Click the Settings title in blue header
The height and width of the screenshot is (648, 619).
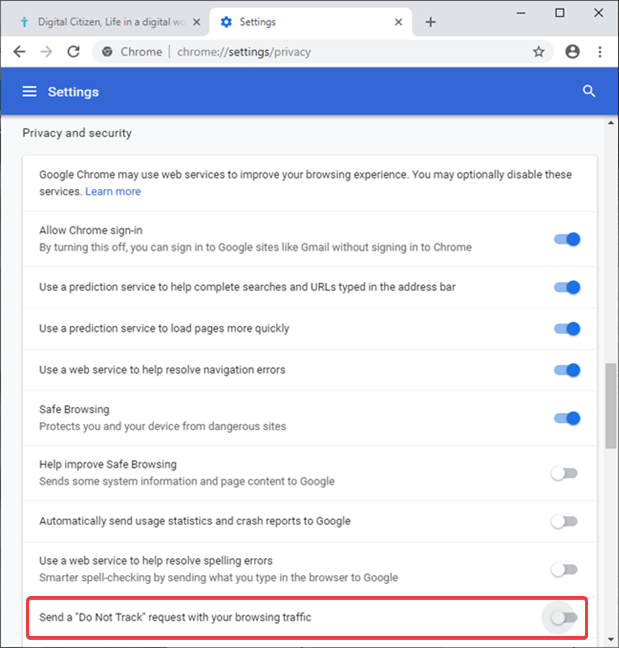click(73, 92)
